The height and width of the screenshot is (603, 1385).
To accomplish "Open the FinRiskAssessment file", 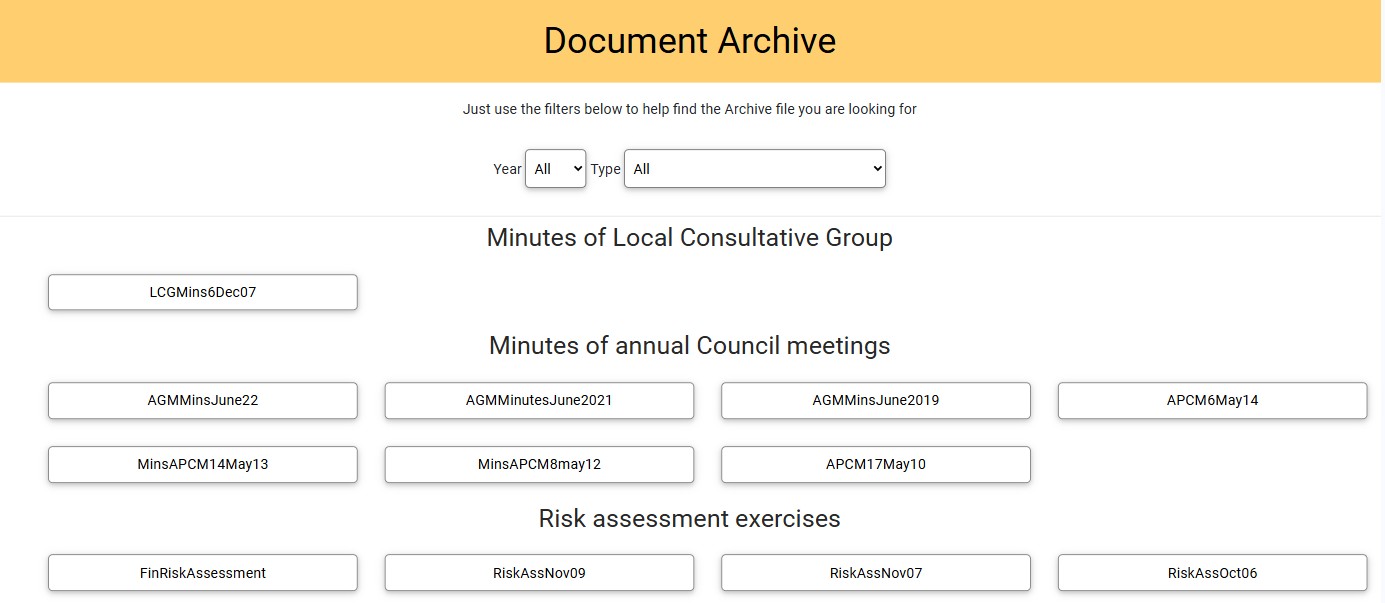I will [x=203, y=573].
